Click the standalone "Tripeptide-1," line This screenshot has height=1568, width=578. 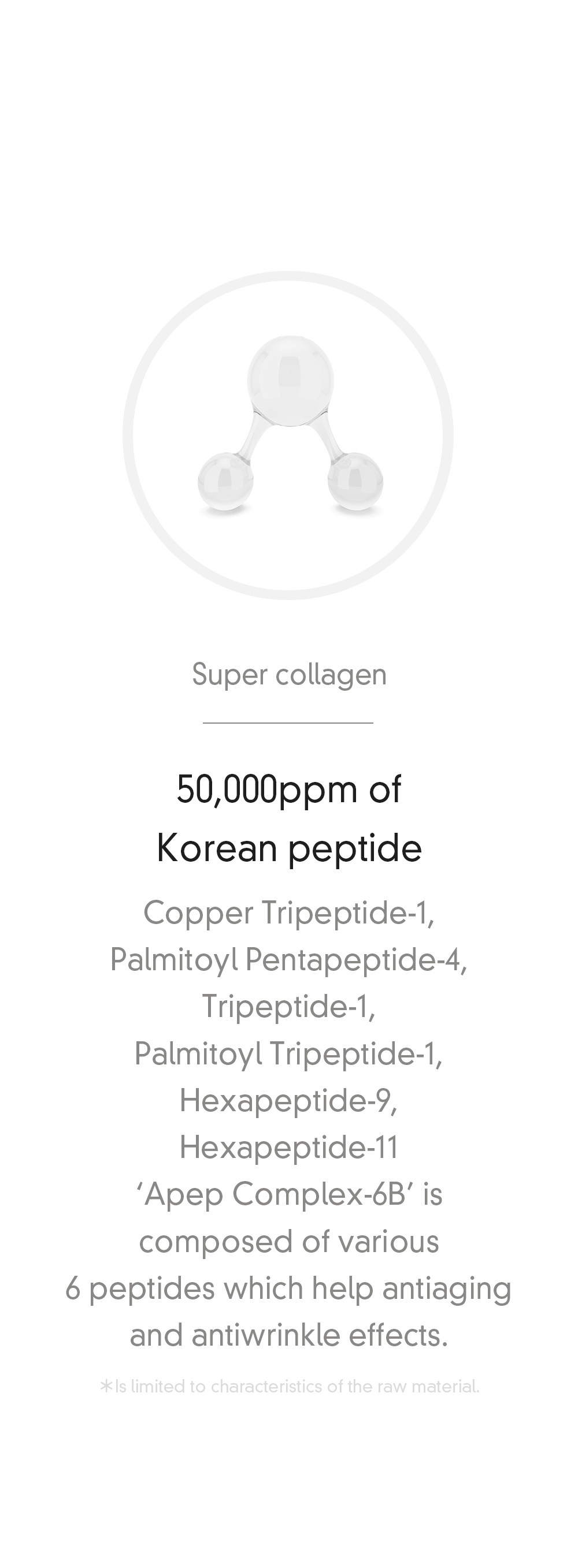290,1006
